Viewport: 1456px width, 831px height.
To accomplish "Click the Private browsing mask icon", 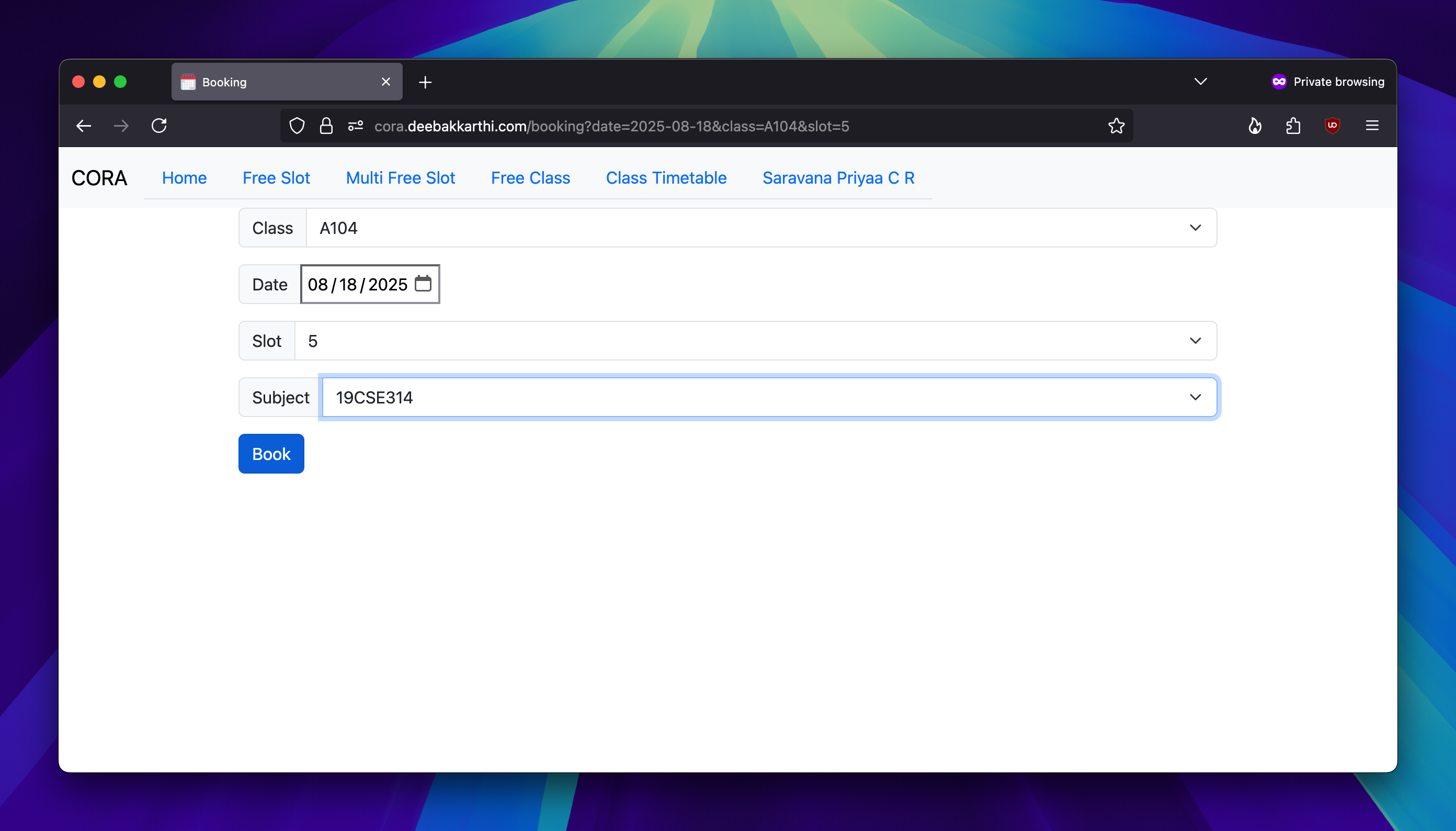I will 1279,82.
